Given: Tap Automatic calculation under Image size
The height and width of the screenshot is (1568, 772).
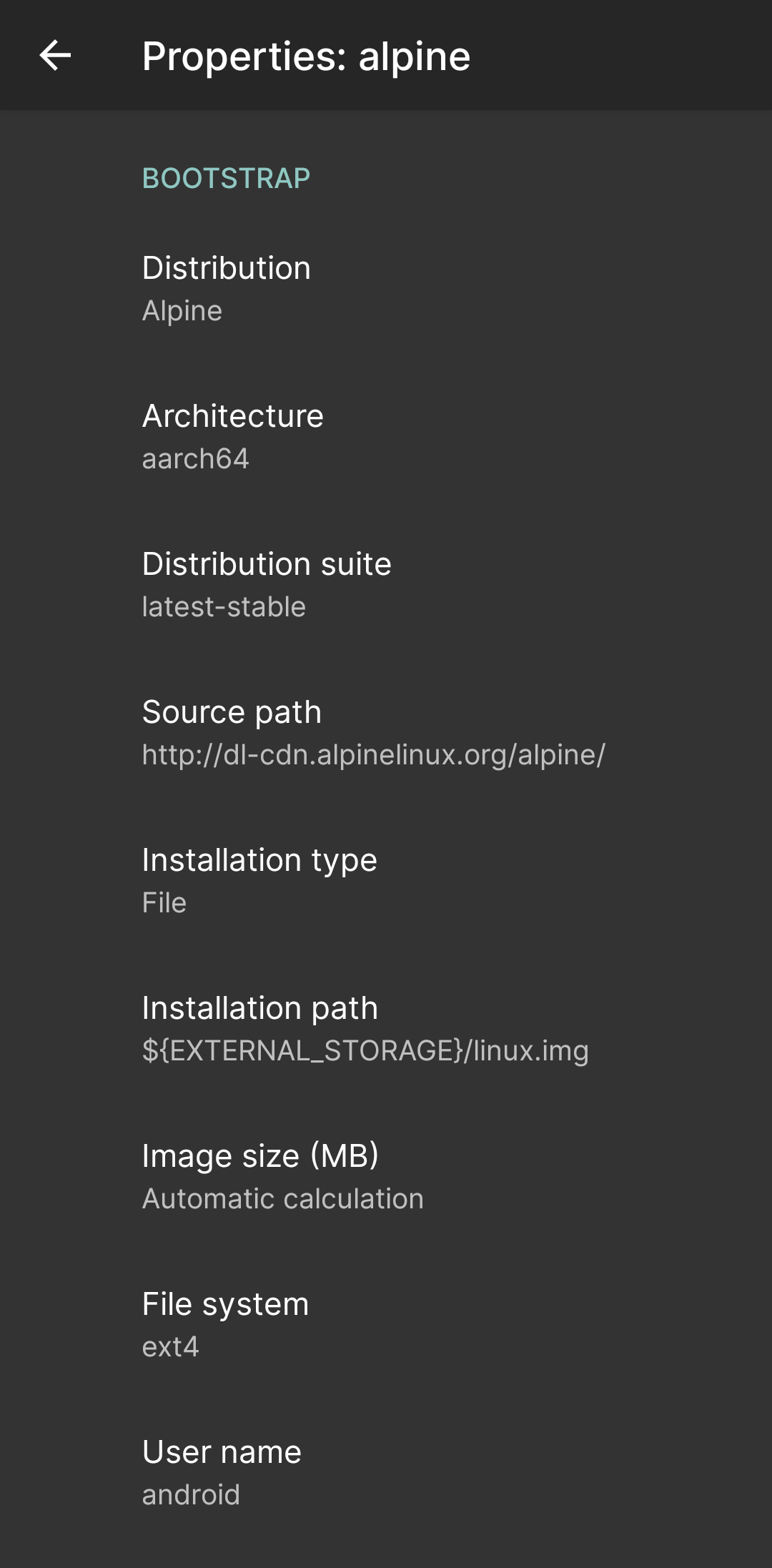Looking at the screenshot, I should click(x=282, y=1198).
